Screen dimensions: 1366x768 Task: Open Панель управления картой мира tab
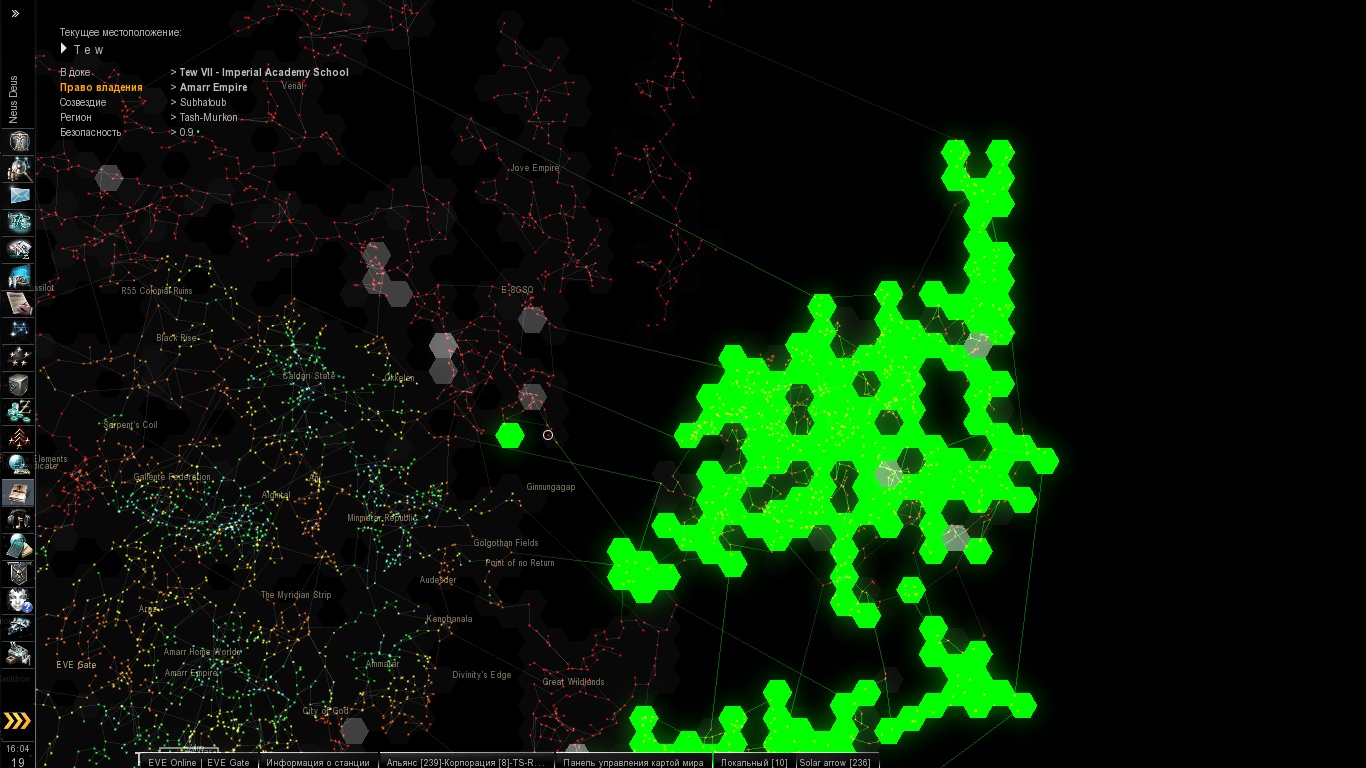633,762
